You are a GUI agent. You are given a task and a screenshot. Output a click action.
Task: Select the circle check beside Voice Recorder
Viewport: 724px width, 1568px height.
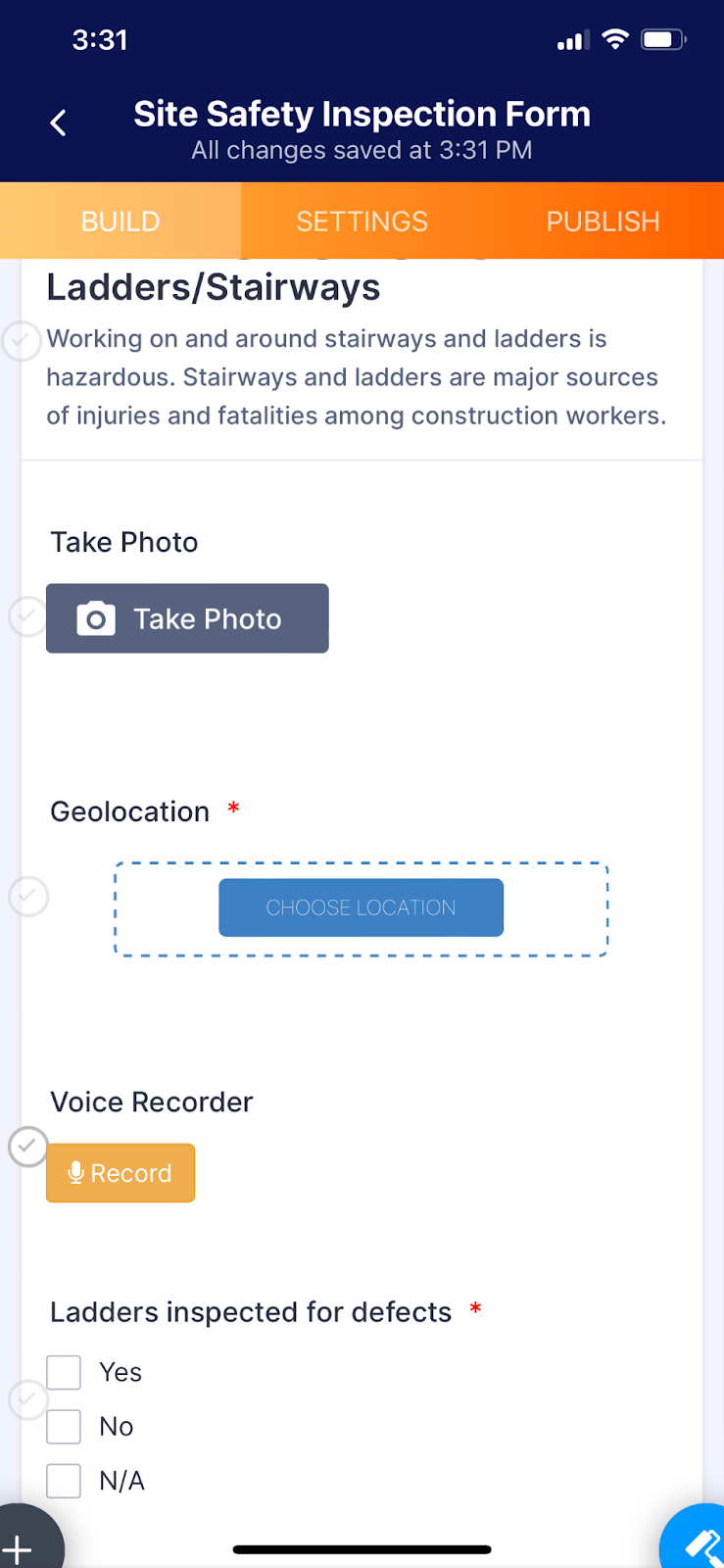point(28,1146)
